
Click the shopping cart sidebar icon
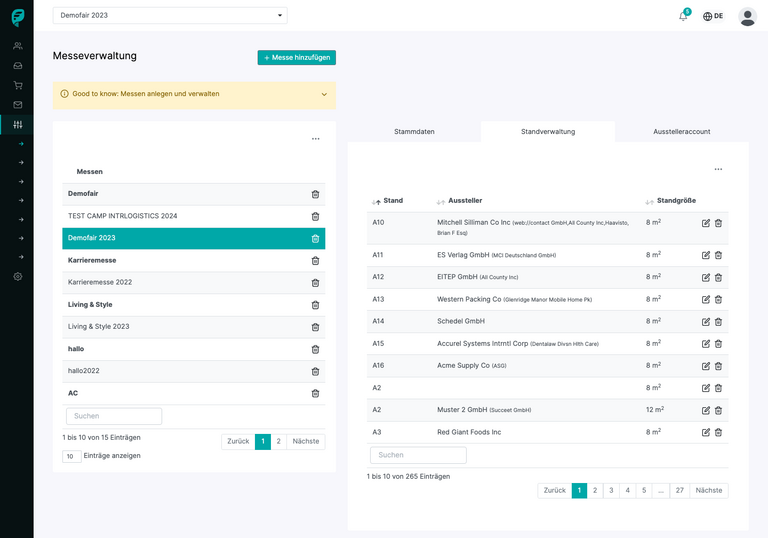pyautogui.click(x=17, y=85)
